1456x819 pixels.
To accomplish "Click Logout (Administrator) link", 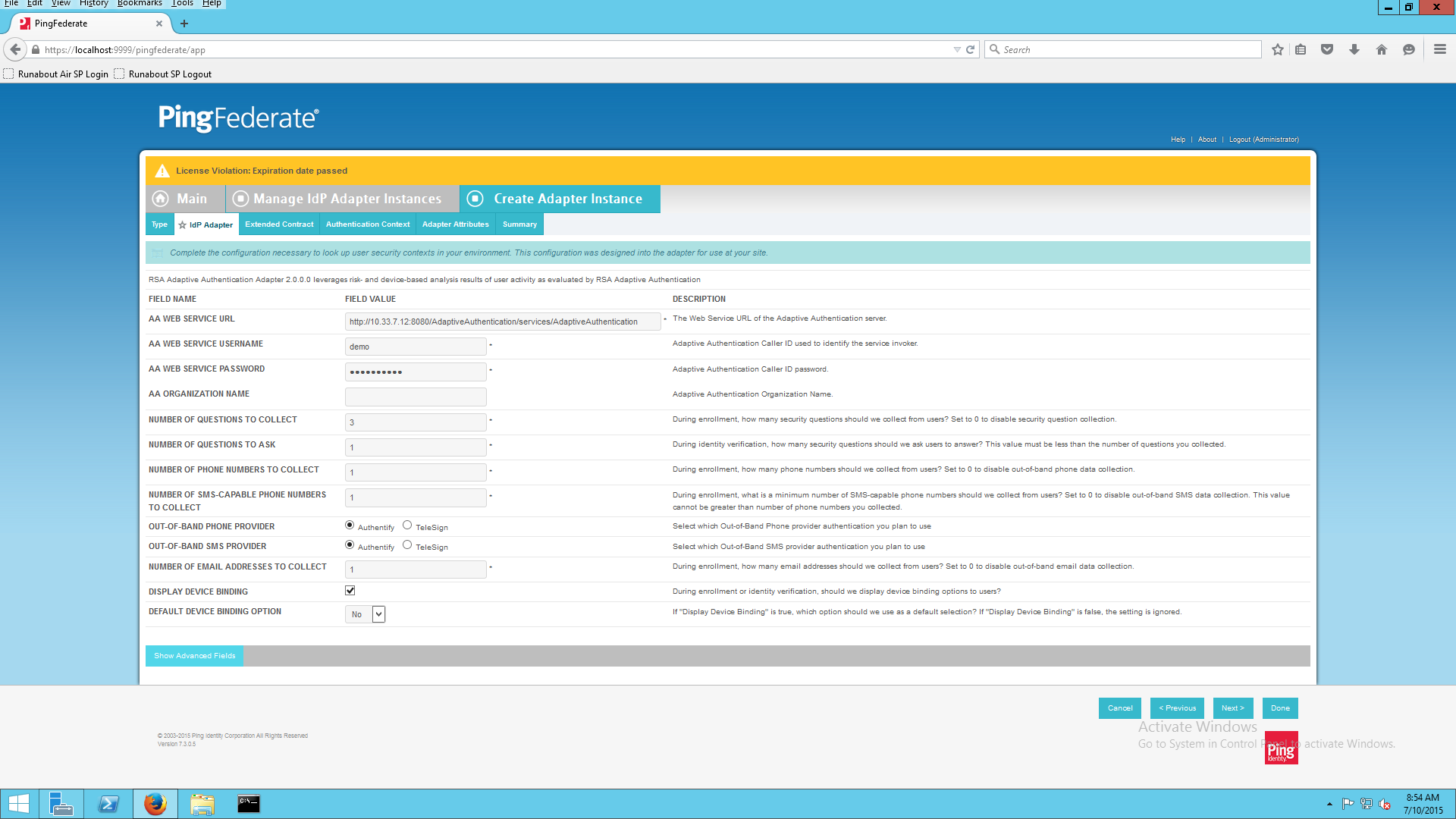I will tap(1264, 140).
